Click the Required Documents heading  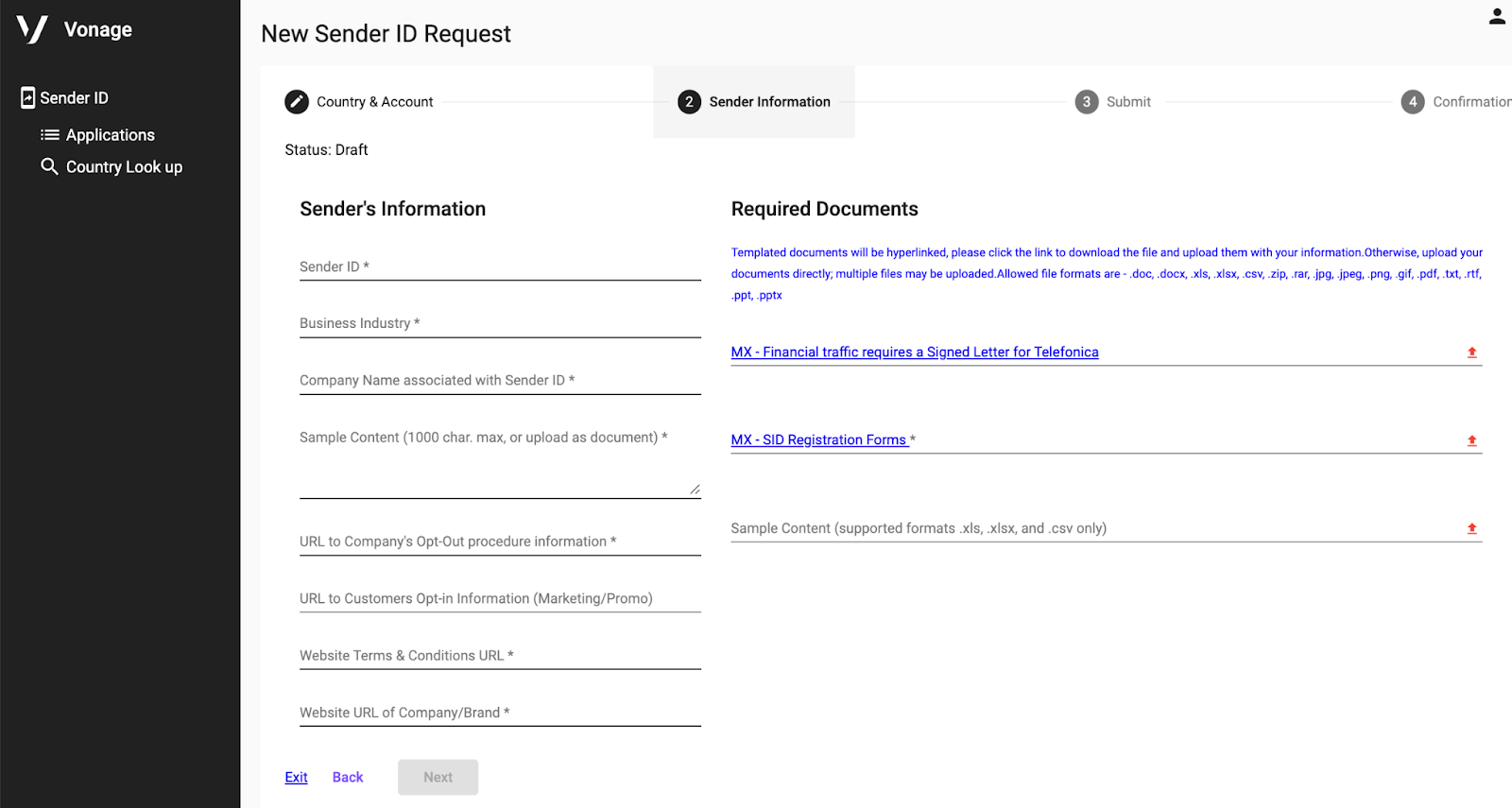[825, 209]
